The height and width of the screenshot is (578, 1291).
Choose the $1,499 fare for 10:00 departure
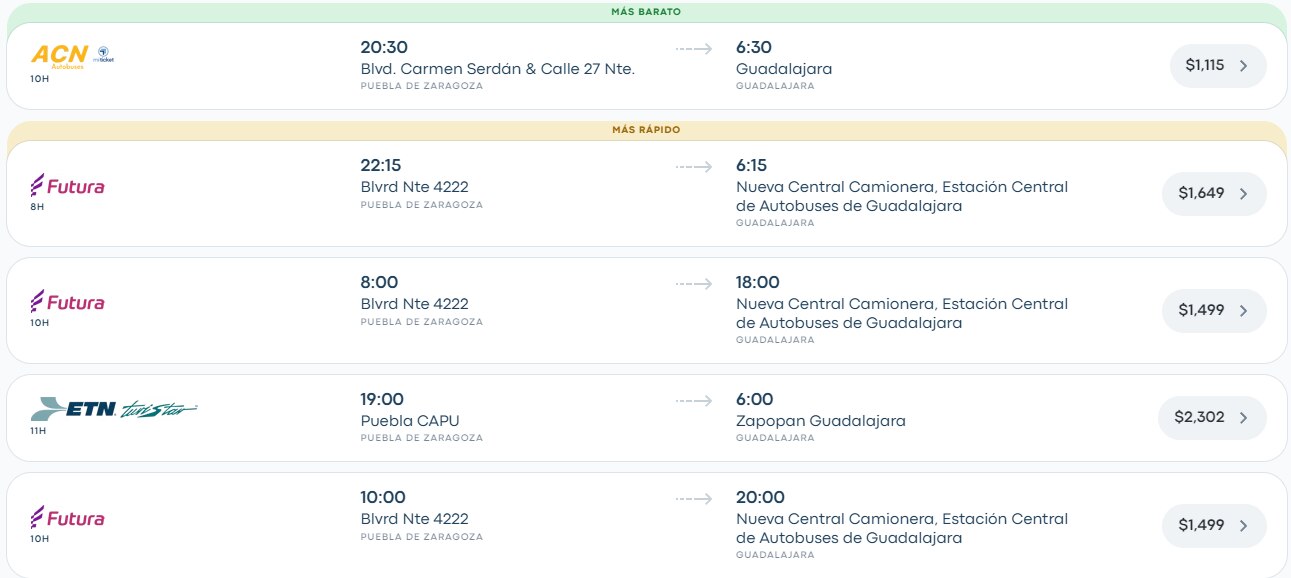click(x=1214, y=525)
